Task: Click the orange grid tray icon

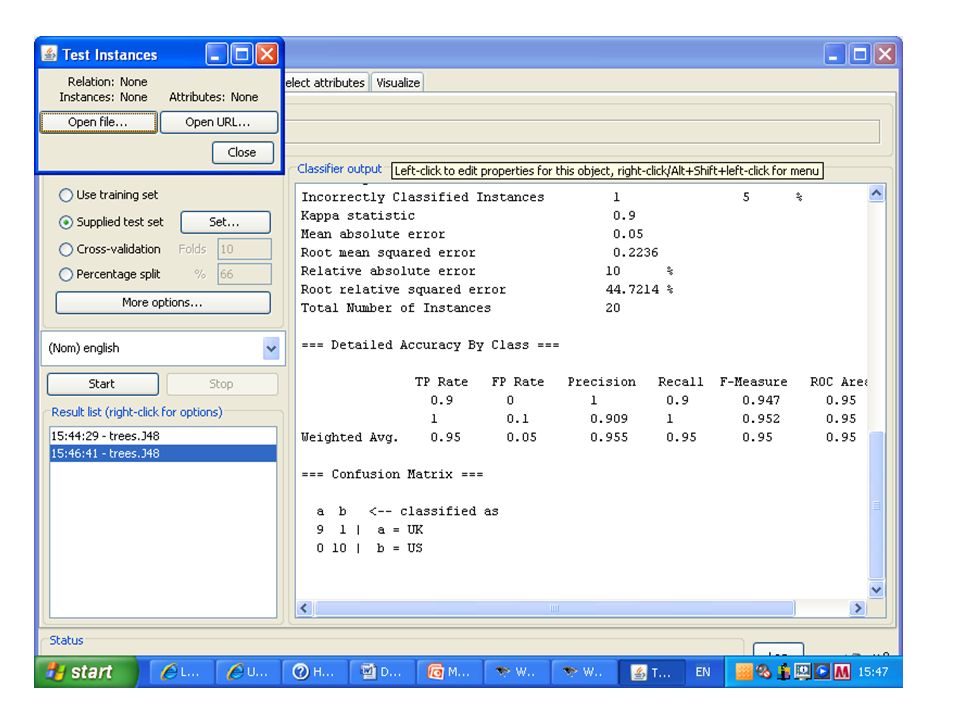Action: 743,672
